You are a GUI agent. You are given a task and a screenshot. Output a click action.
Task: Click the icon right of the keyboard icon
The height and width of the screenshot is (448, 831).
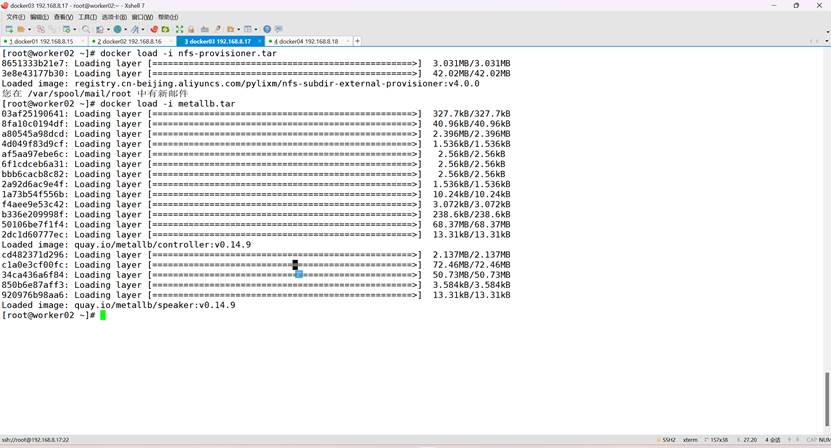click(x=217, y=29)
